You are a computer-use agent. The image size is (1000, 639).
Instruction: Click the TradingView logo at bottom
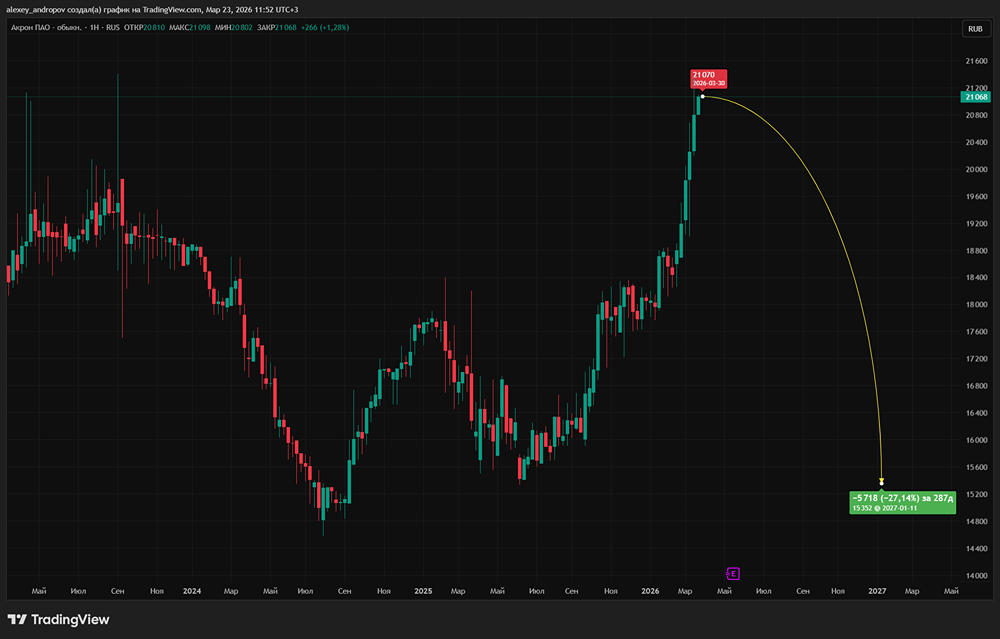(59, 619)
